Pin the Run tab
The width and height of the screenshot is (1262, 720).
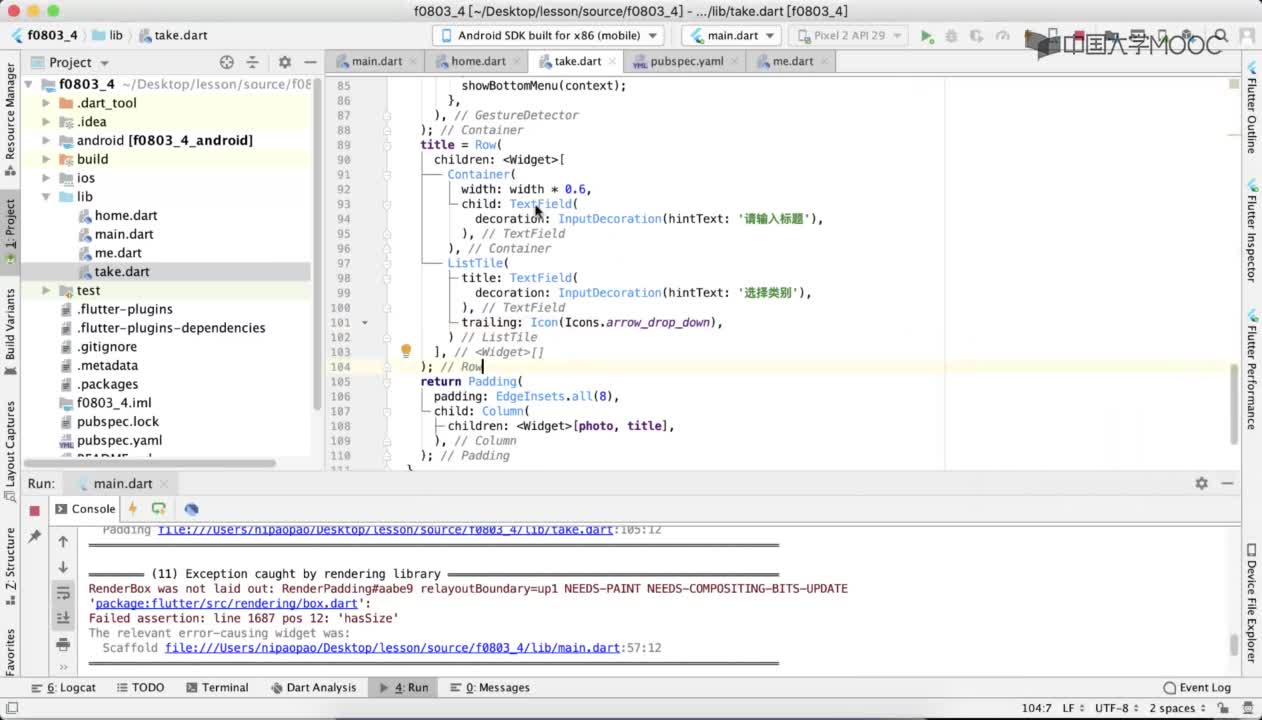(34, 537)
